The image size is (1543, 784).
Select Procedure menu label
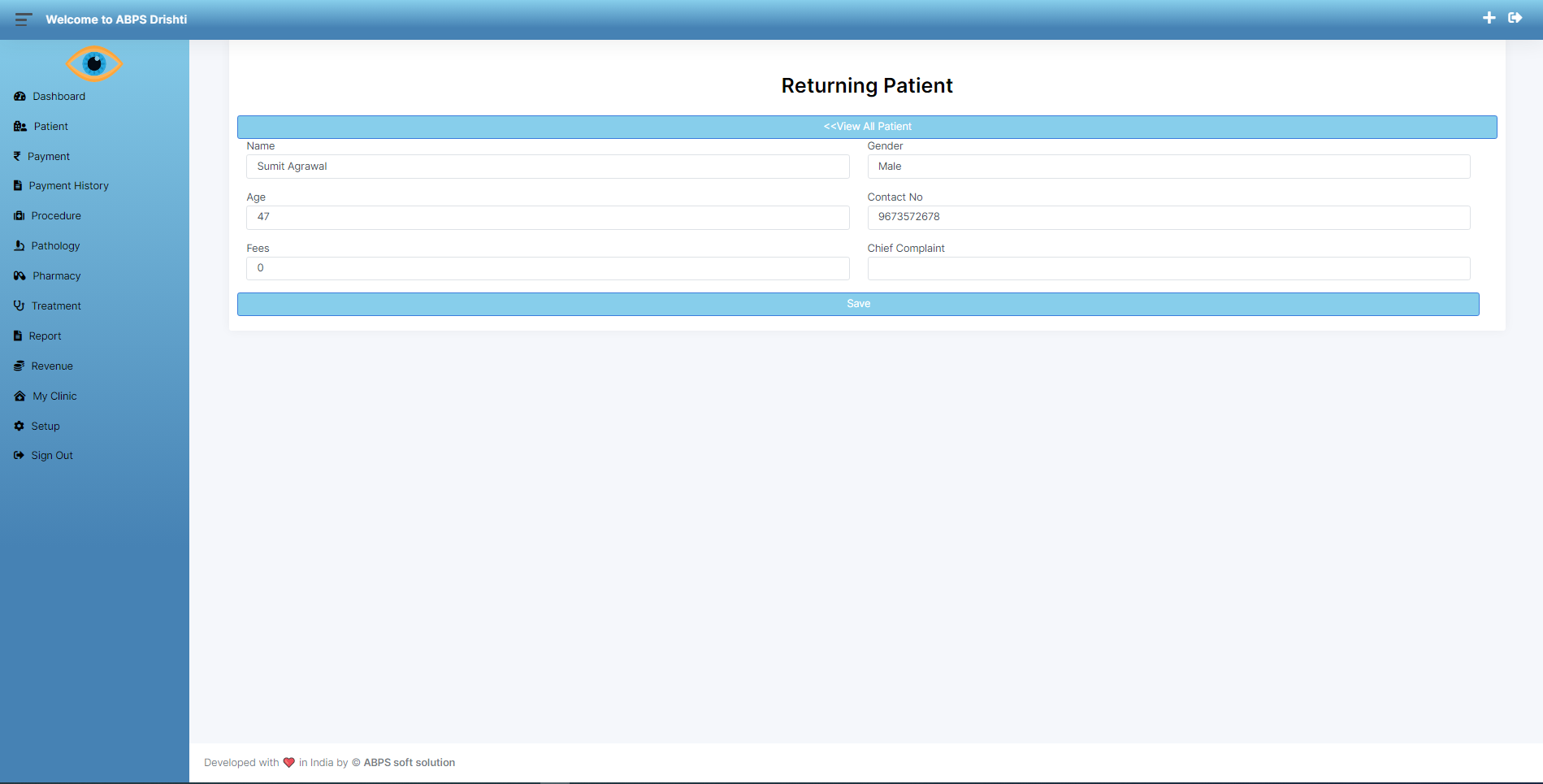(56, 216)
